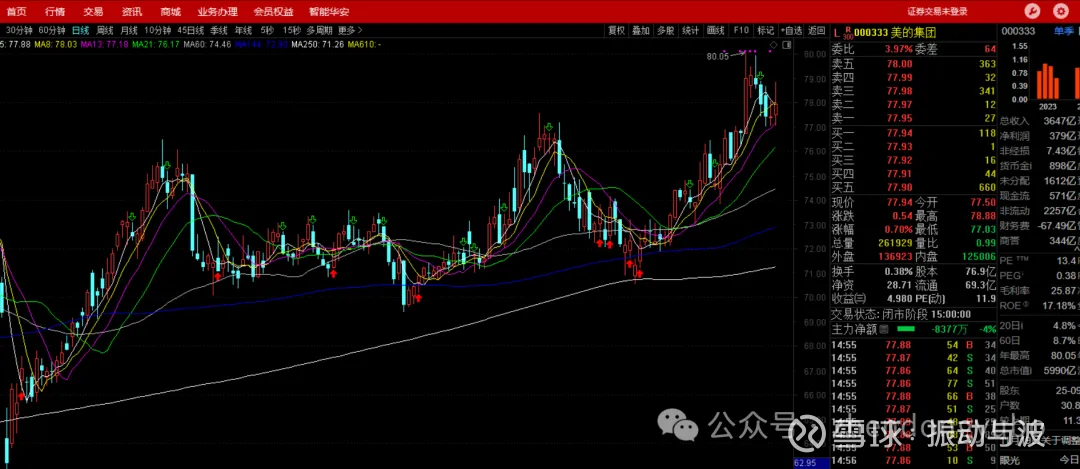This screenshot has width=1080, height=469.
Task: Click the L margin-trading badge
Action: click(x=835, y=32)
